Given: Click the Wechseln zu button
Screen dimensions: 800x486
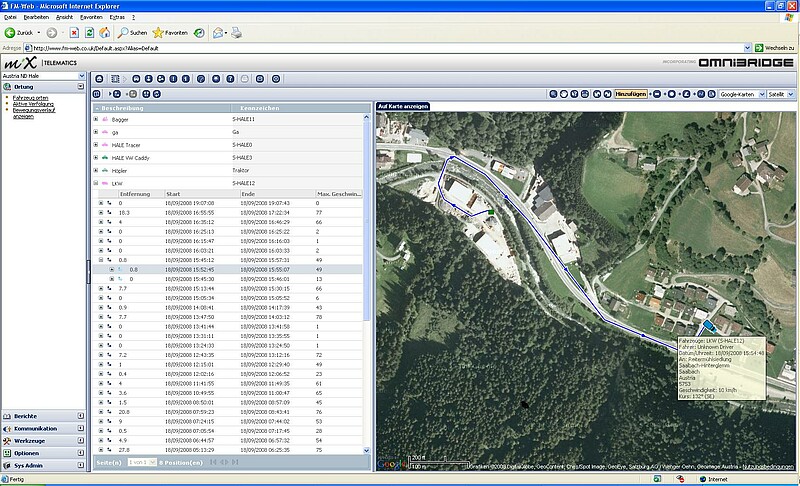Looking at the screenshot, I should [x=775, y=48].
